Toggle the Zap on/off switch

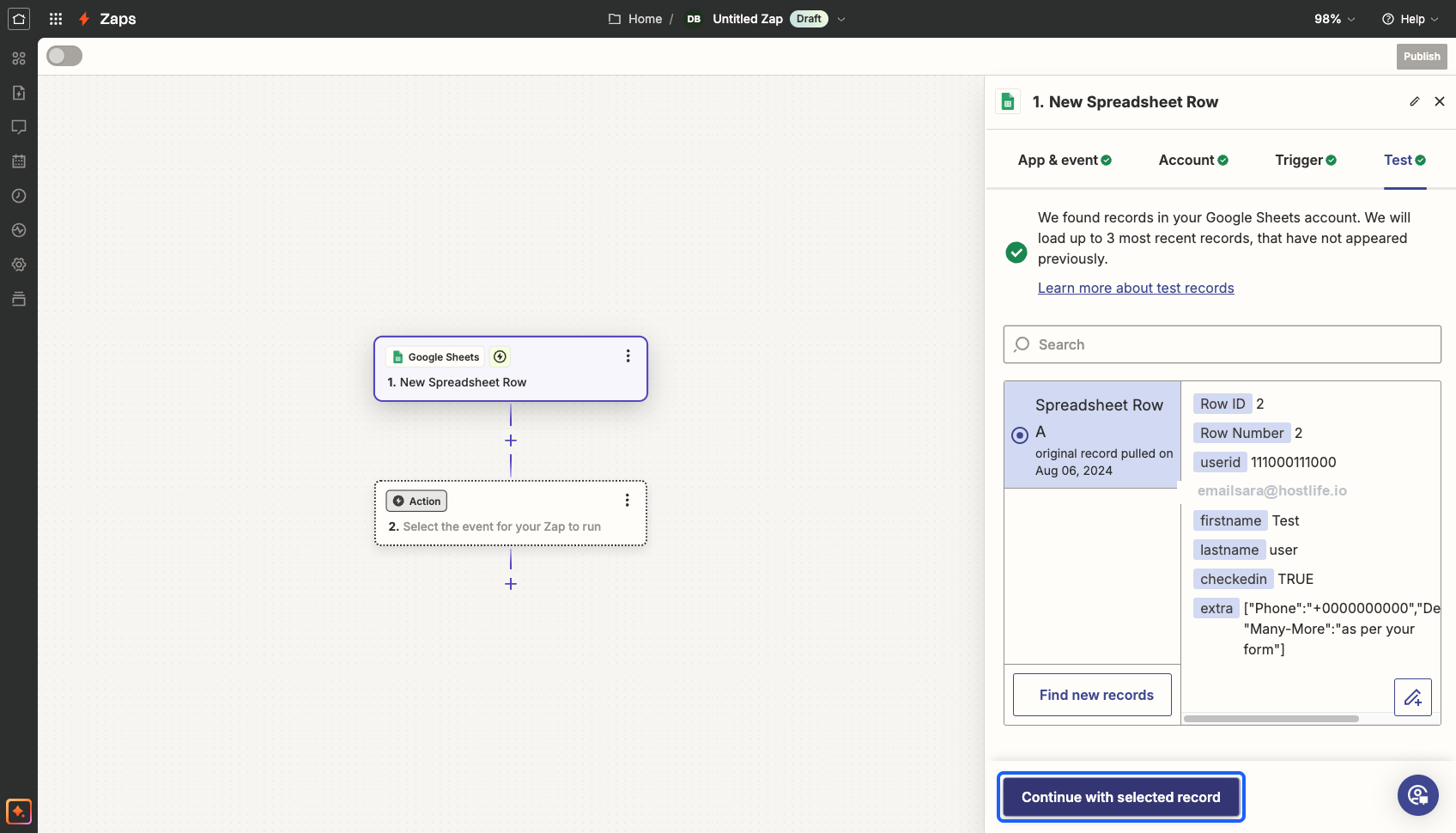[x=64, y=56]
